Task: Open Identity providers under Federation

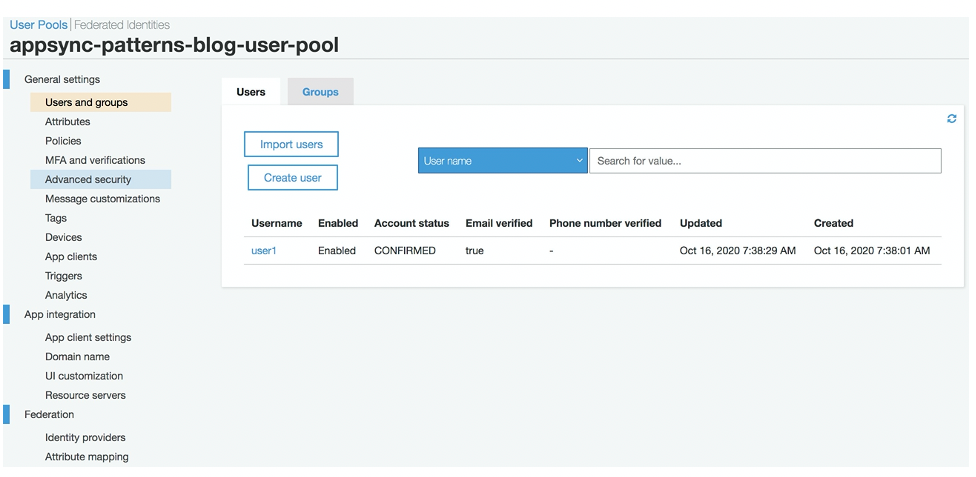Action: [85, 437]
